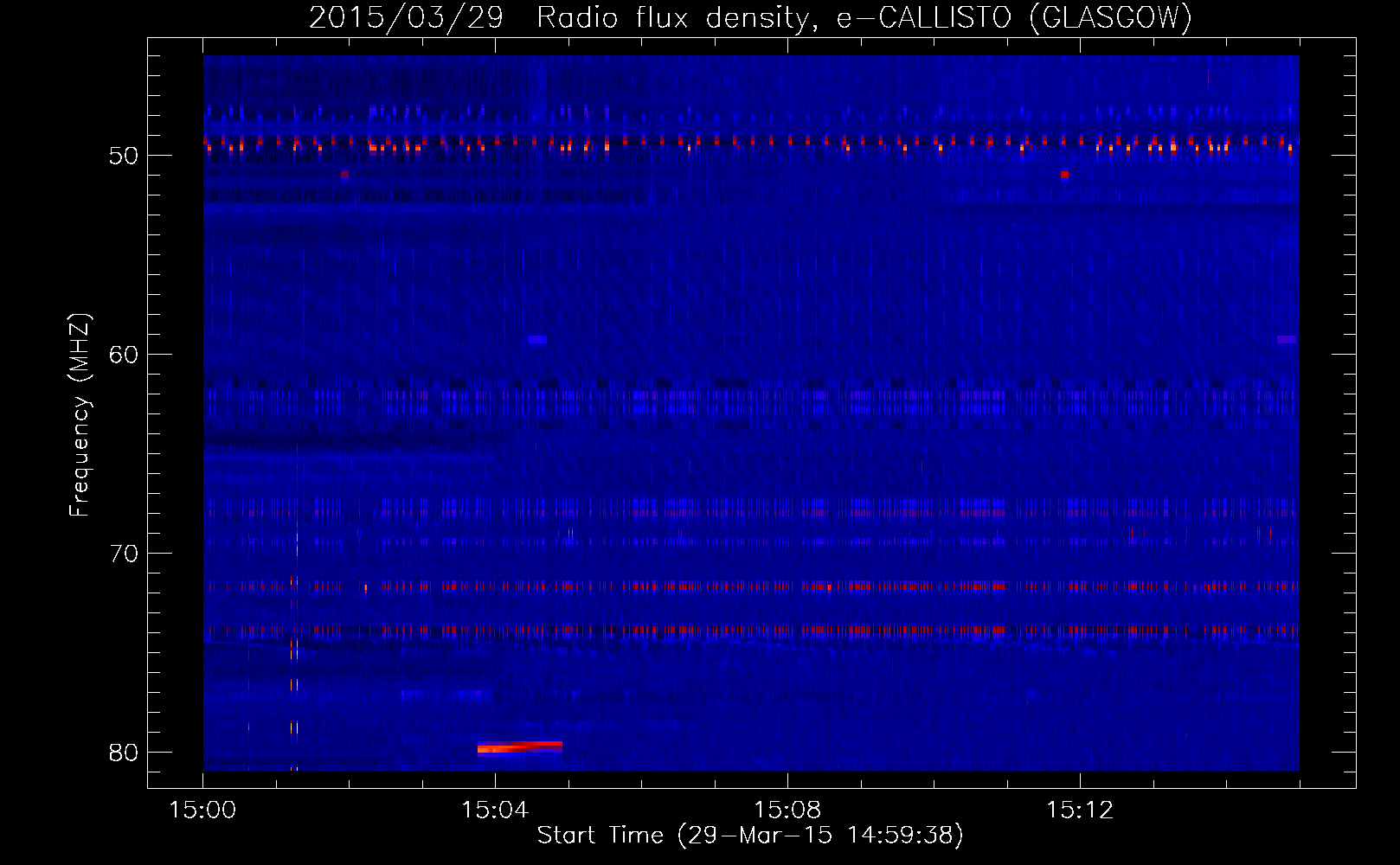Select the '15:08' time tick label

(787, 811)
